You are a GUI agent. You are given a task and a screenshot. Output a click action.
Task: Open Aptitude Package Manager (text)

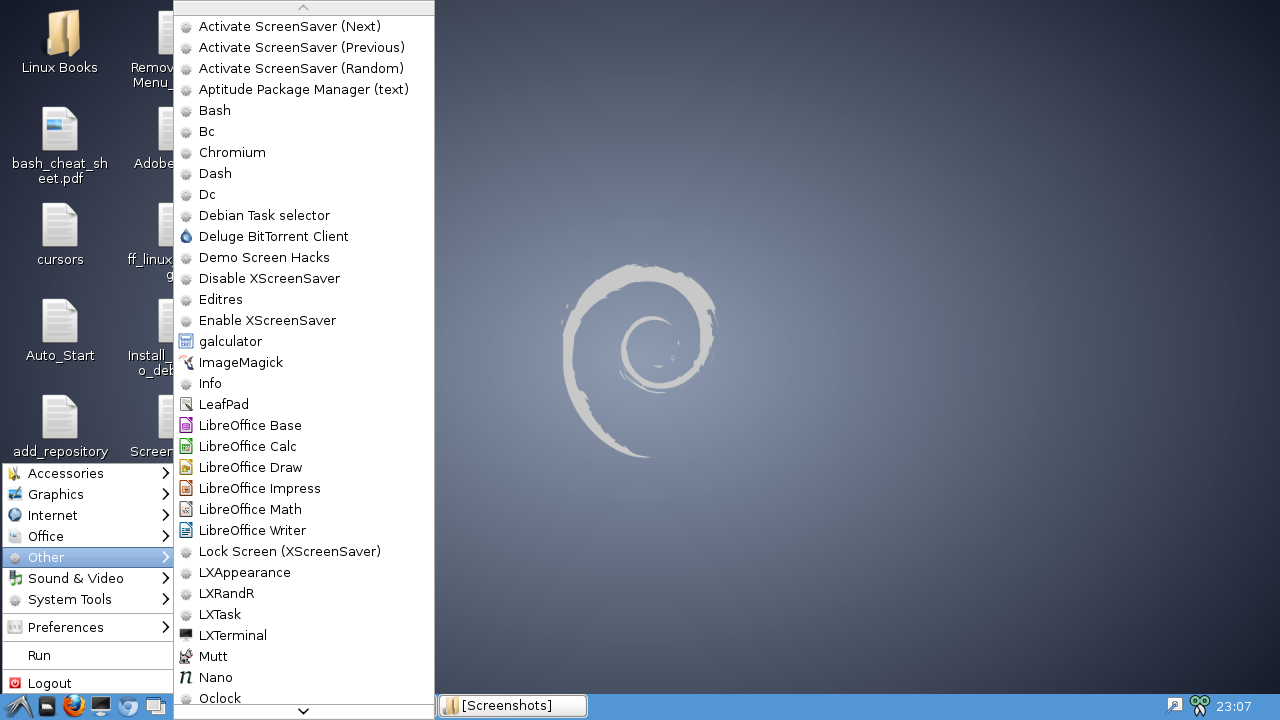pyautogui.click(x=304, y=90)
